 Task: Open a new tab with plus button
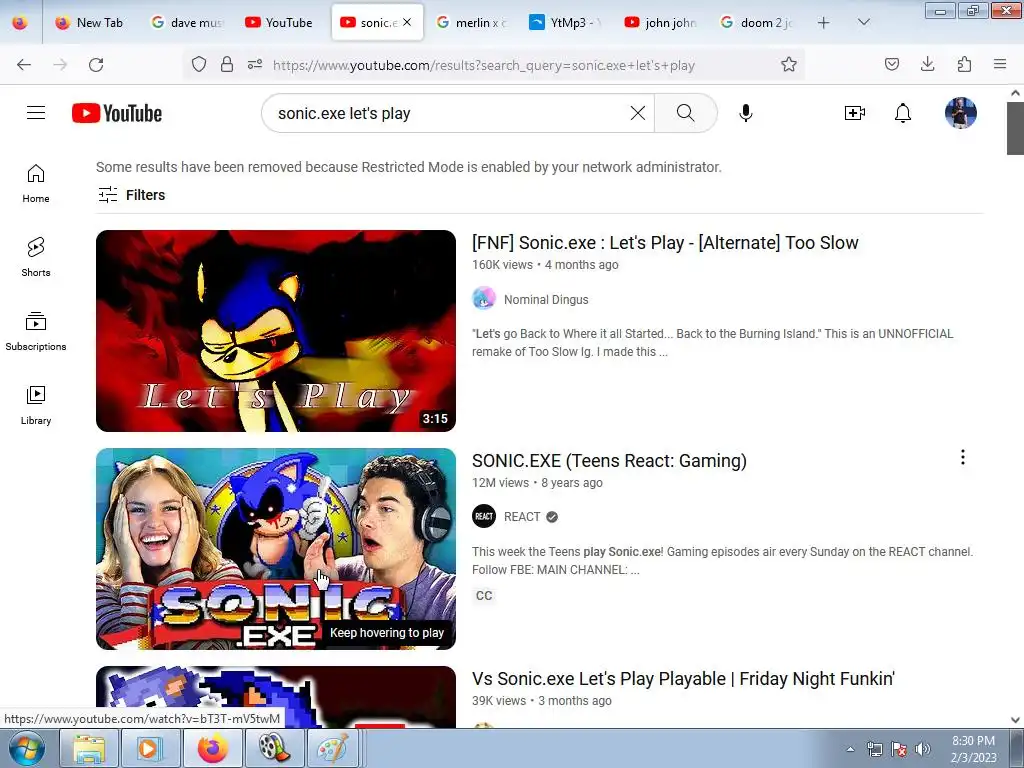point(824,23)
